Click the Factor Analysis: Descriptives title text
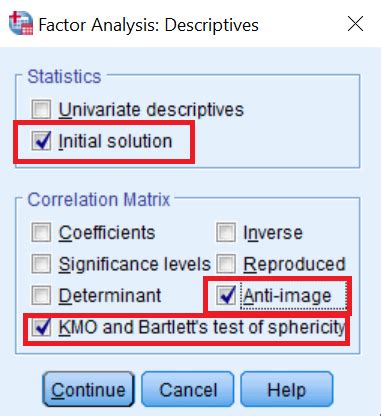 (148, 25)
